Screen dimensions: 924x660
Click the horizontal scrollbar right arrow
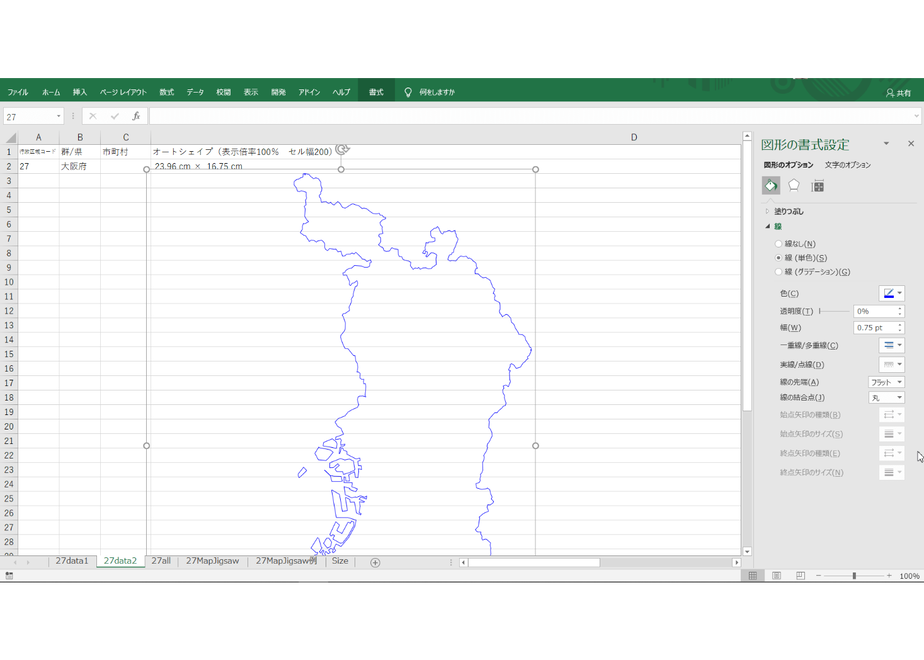click(736, 562)
